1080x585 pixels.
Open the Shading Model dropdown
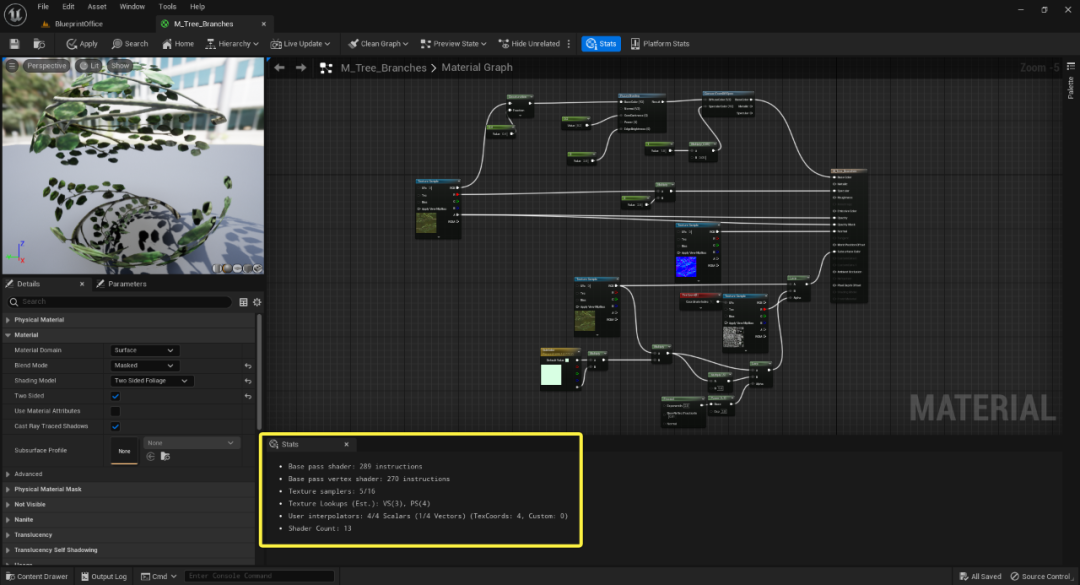(x=152, y=380)
